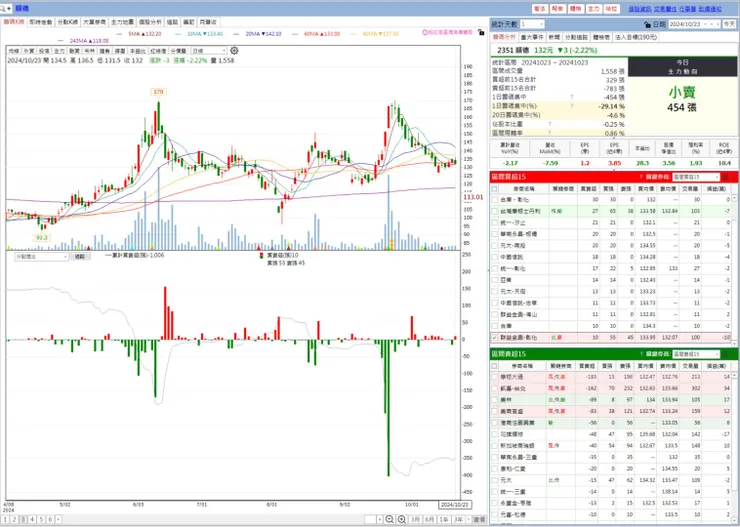Select page 6 in the bottom-left pager
This screenshot has height=527, width=740.
coord(50,519)
